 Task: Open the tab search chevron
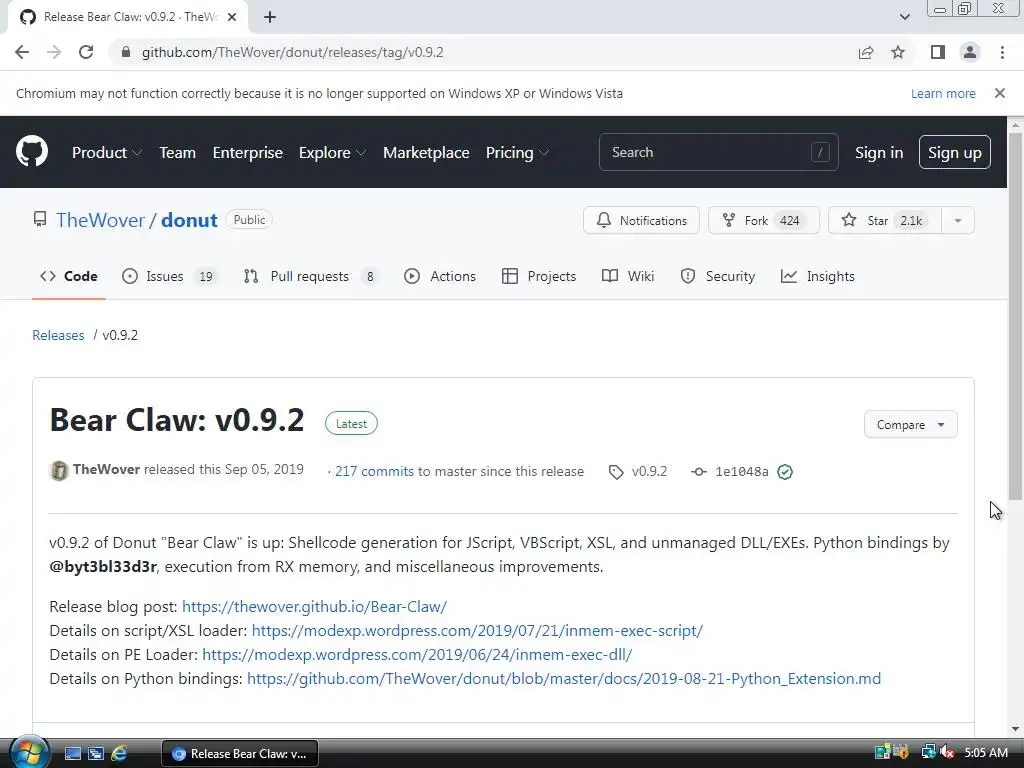904,17
